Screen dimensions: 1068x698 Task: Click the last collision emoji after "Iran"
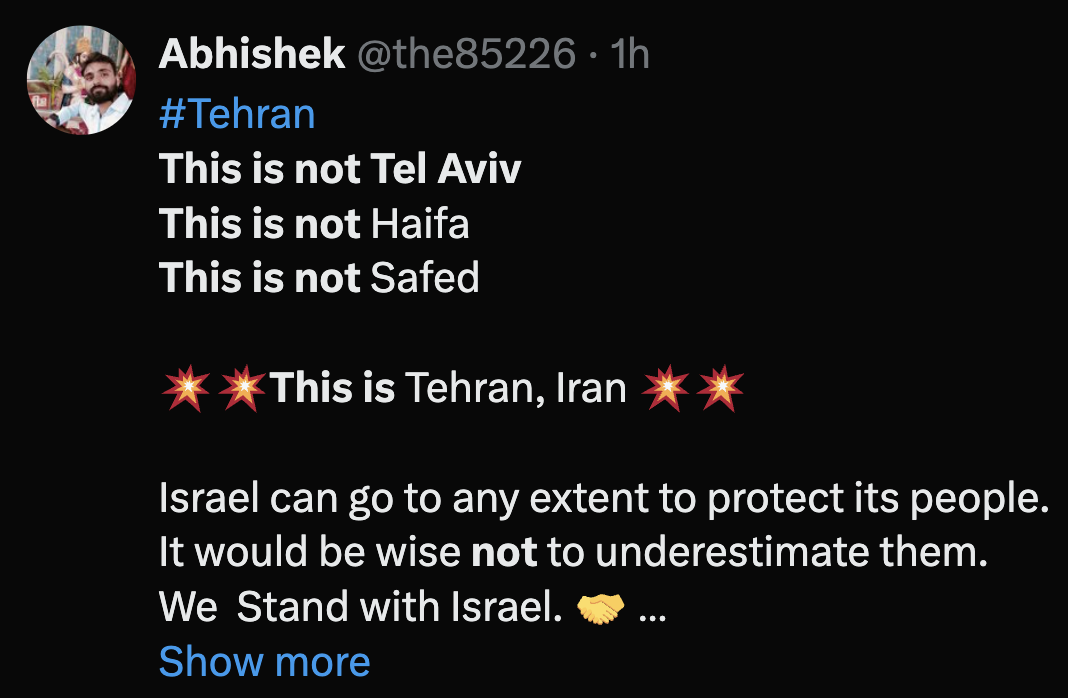(720, 389)
